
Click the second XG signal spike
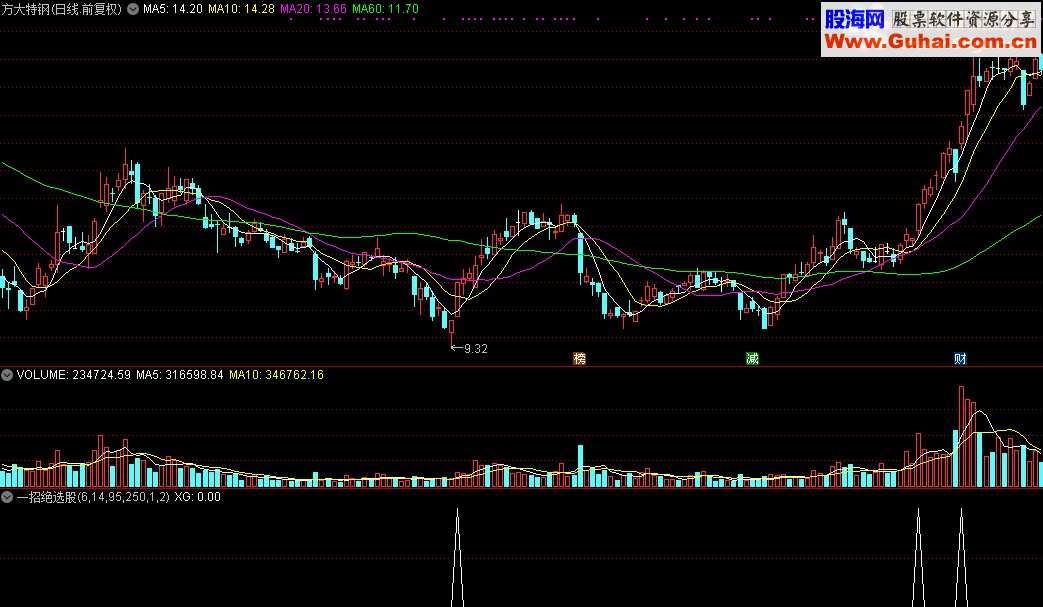(919, 557)
